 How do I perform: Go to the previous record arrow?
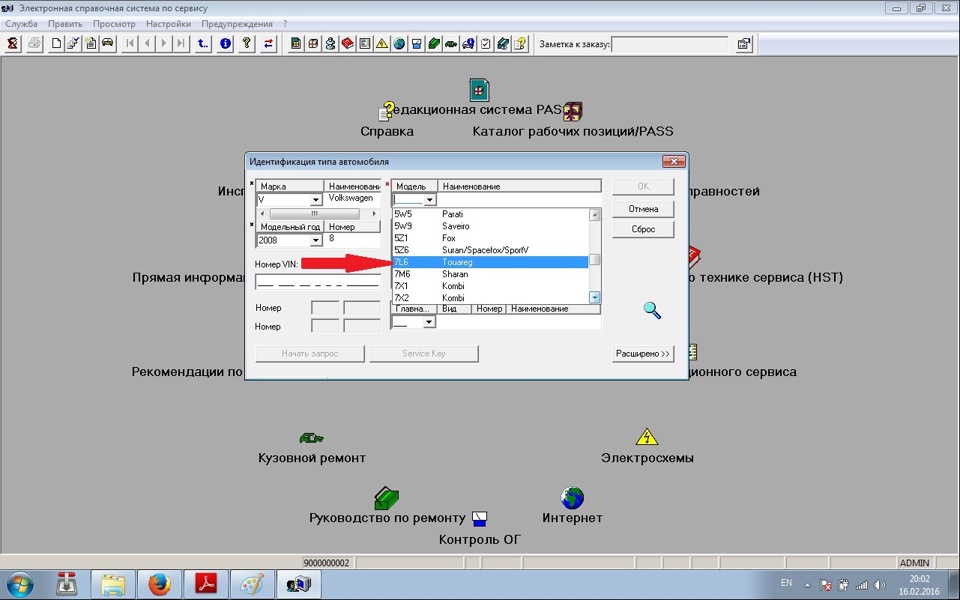[x=147, y=43]
